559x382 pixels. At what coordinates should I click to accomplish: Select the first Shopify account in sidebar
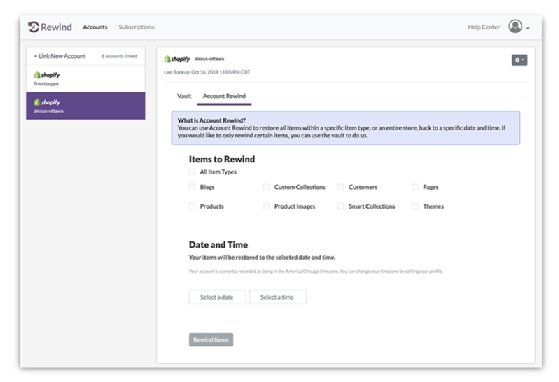(x=86, y=78)
